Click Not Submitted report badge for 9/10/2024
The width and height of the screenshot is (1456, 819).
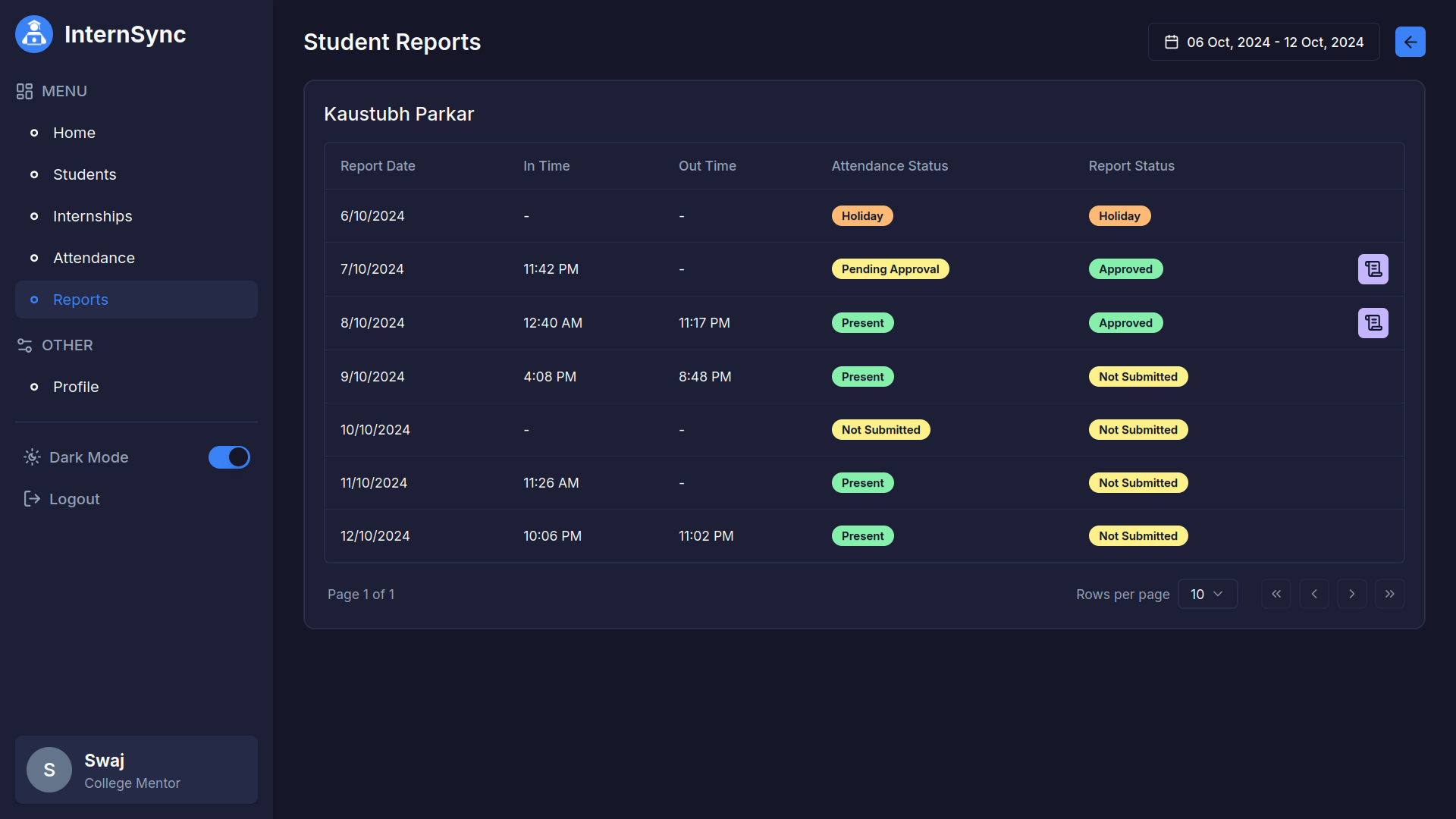[x=1138, y=377]
